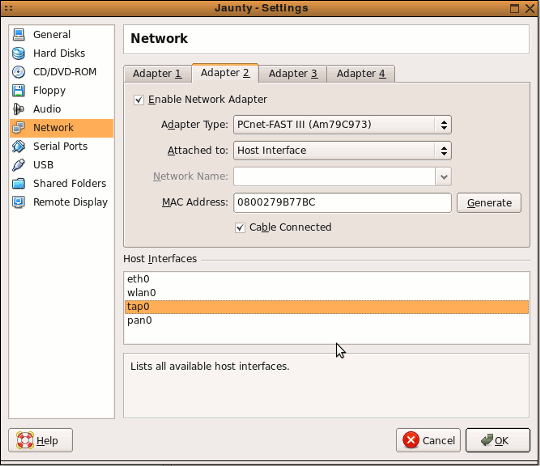Select Network in the sidebar
The height and width of the screenshot is (466, 540).
[61, 128]
